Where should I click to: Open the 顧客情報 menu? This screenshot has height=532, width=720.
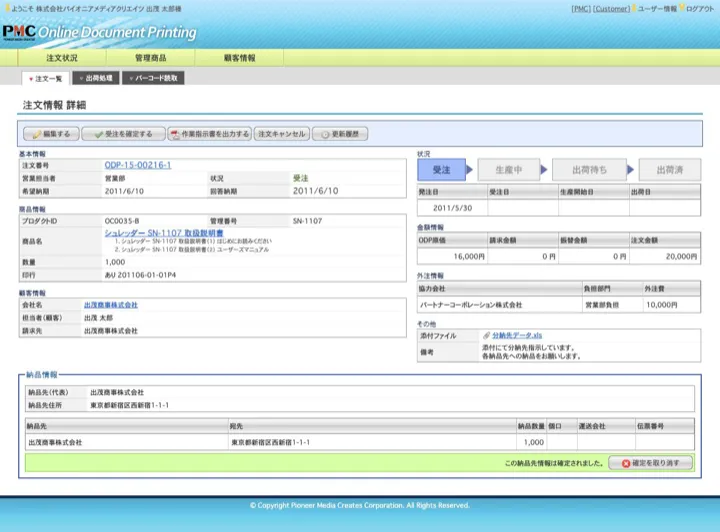tap(239, 58)
